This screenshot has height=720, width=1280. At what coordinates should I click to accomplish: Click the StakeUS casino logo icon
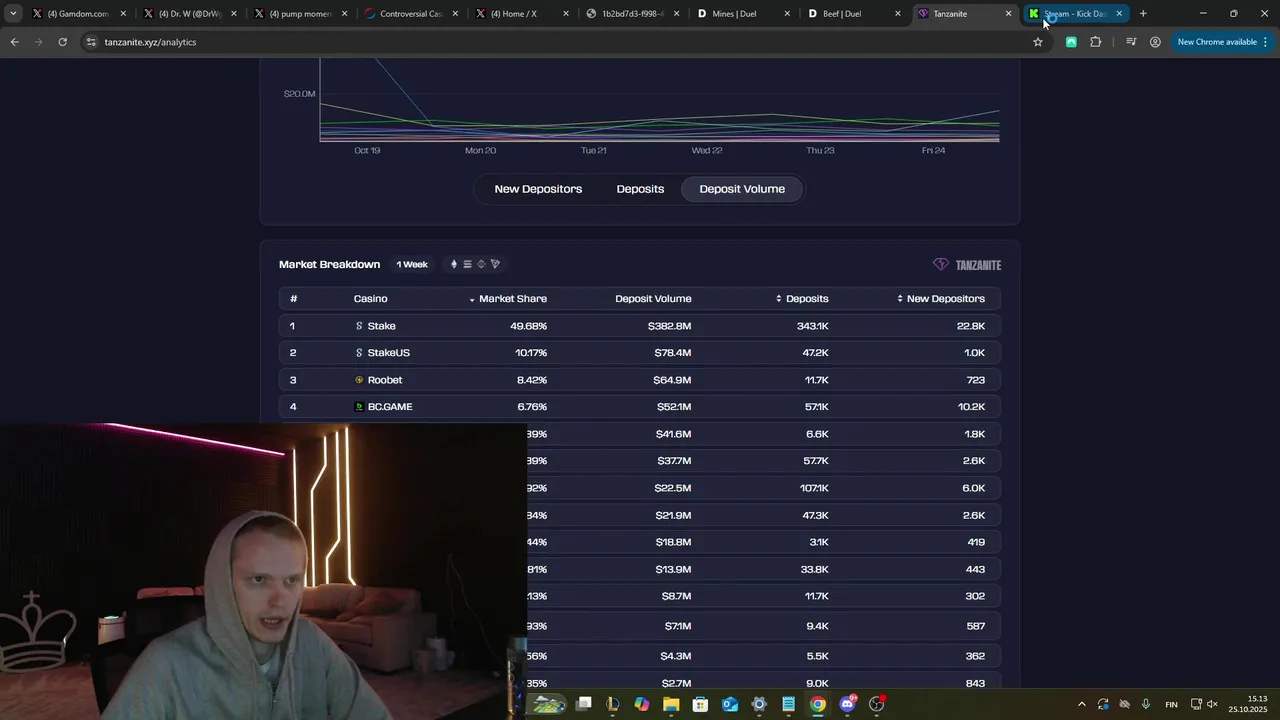pos(359,353)
